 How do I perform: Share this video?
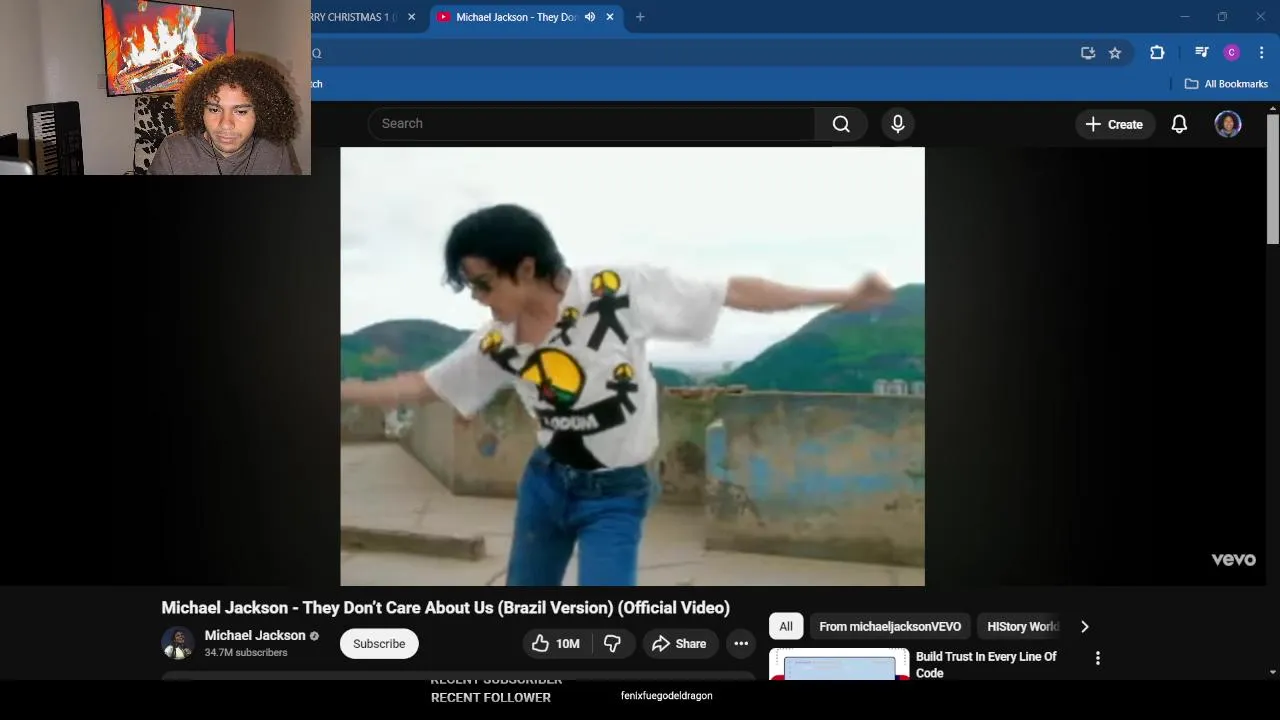pyautogui.click(x=679, y=644)
